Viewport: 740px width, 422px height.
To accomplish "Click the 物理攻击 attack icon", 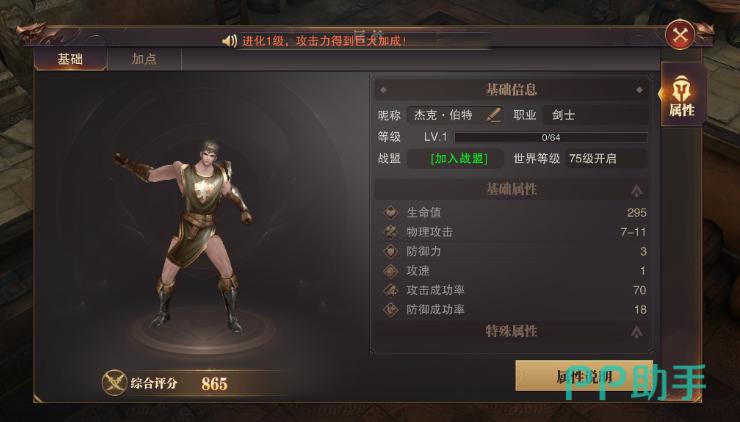I will pos(391,232).
